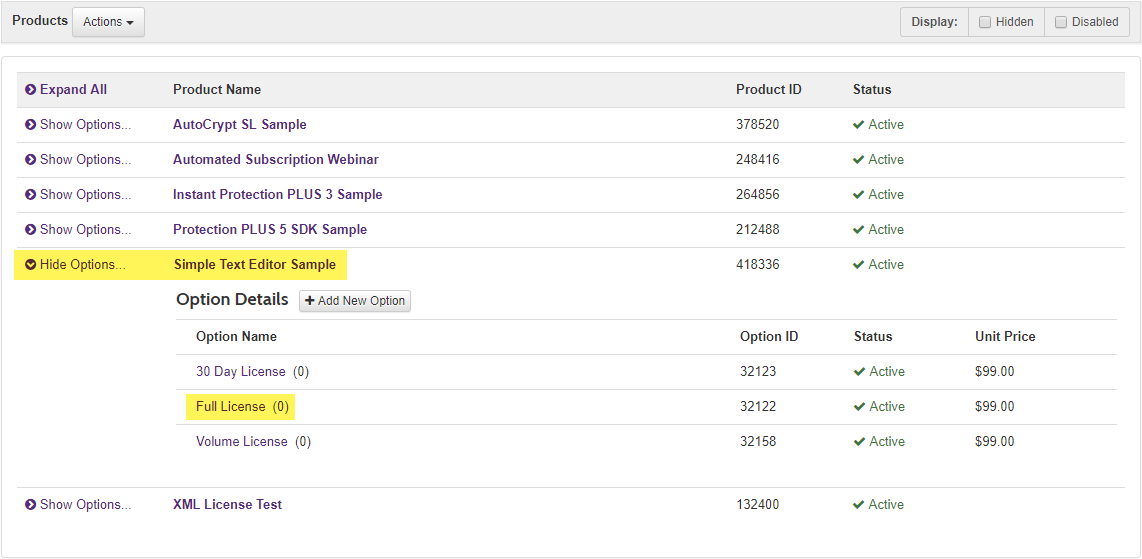Open the Simple Text Editor Sample product
1142x559 pixels.
(255, 265)
